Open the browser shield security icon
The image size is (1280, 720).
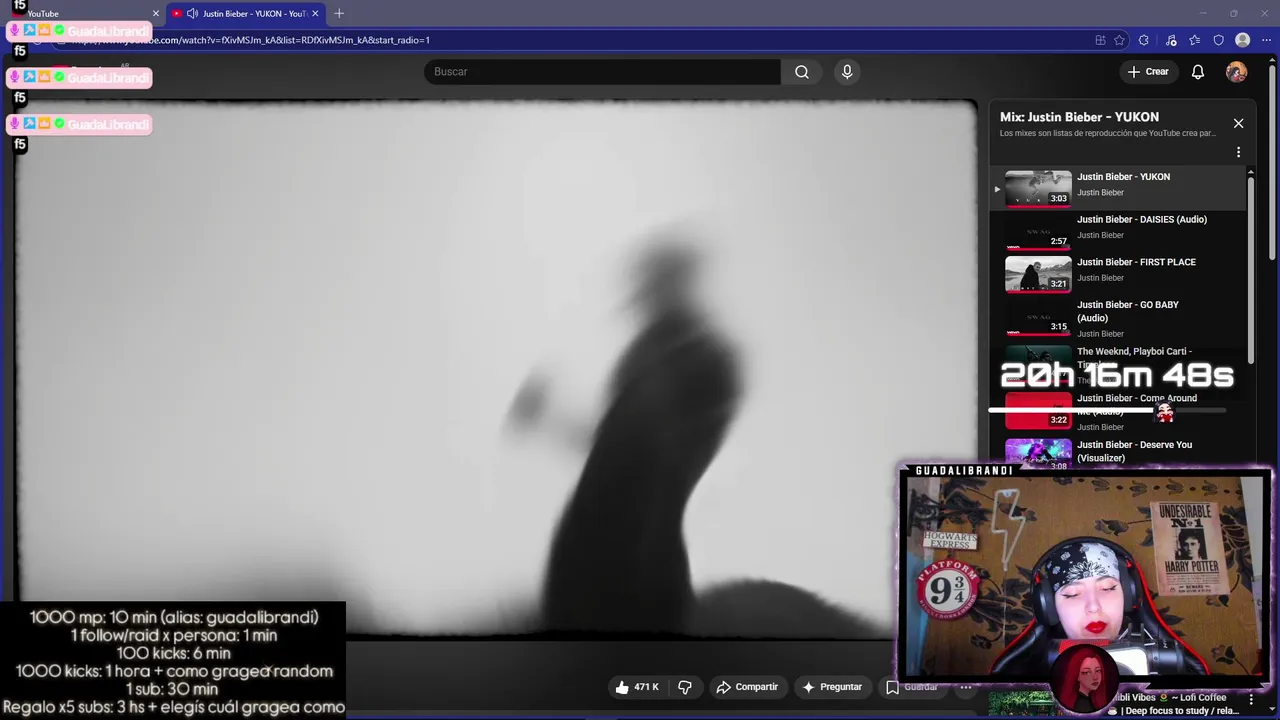pyautogui.click(x=1218, y=40)
